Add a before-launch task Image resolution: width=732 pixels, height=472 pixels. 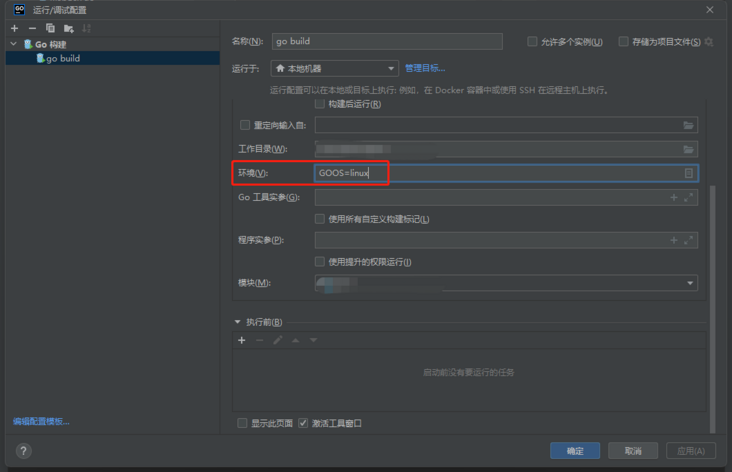241,340
